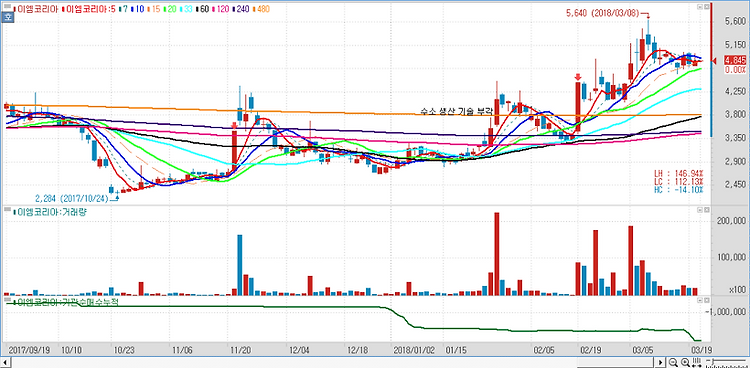Click the 5,600 price axis label
The image size is (750, 368).
point(736,22)
